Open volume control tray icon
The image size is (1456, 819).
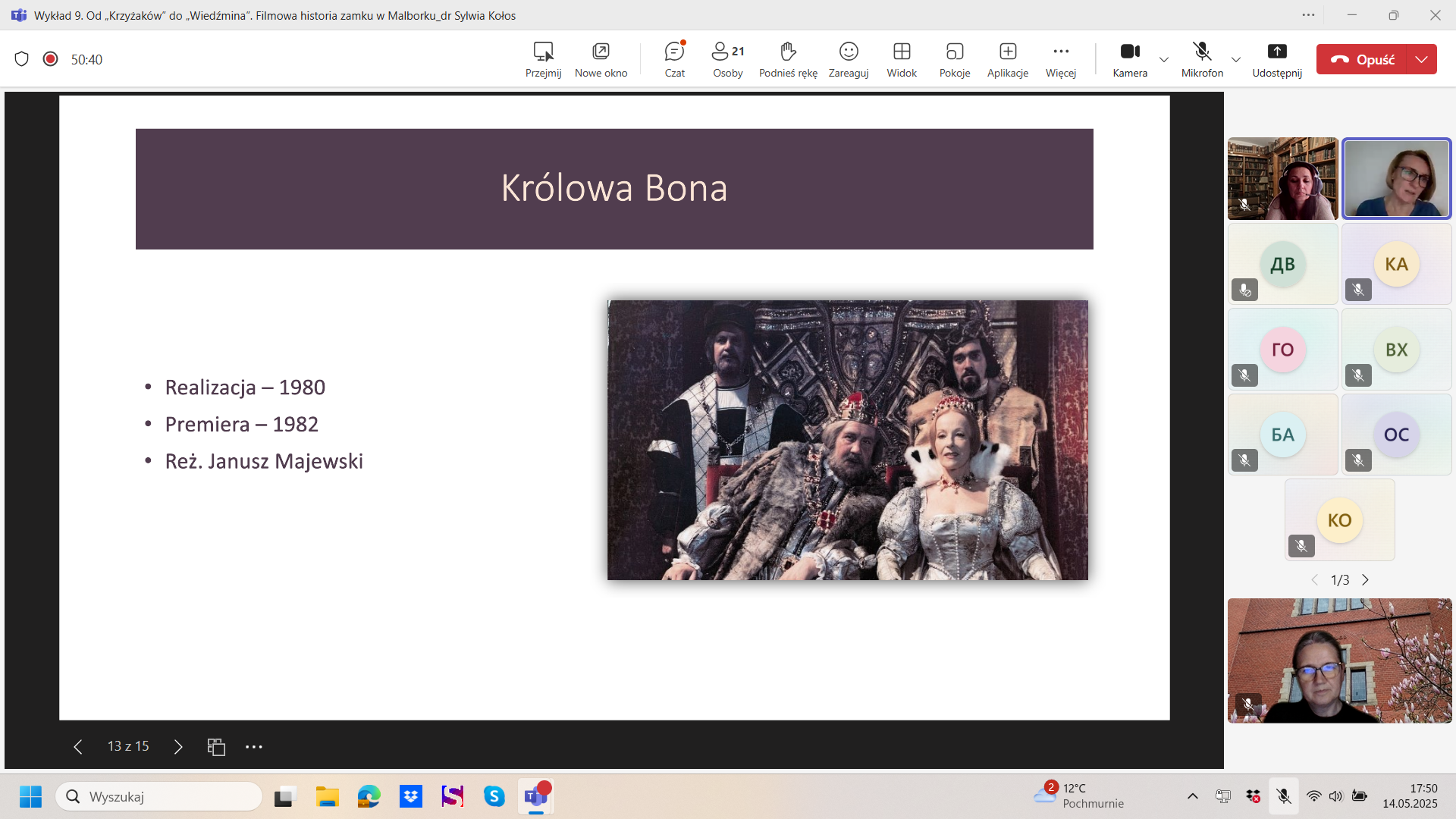coord(1335,796)
